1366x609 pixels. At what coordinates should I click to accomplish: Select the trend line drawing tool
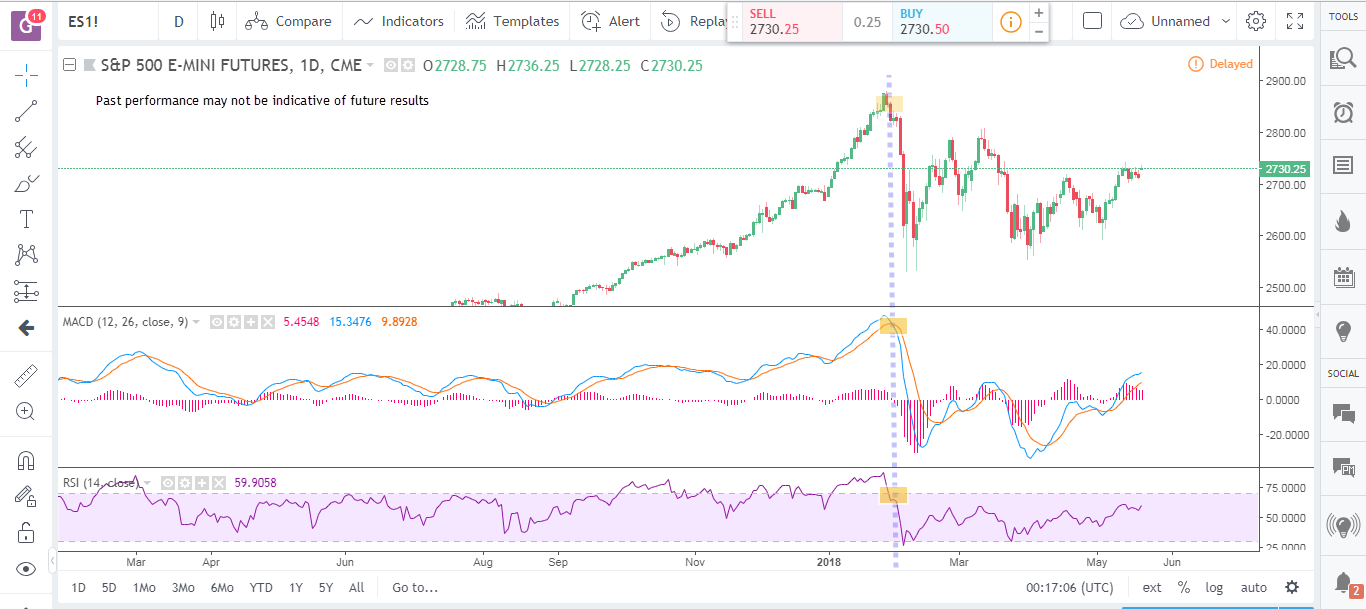pyautogui.click(x=26, y=111)
